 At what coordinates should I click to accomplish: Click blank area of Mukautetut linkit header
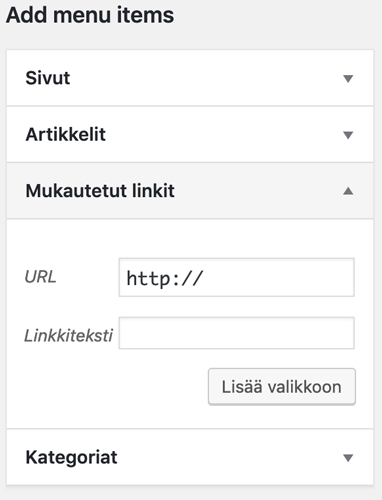[x=258, y=191]
